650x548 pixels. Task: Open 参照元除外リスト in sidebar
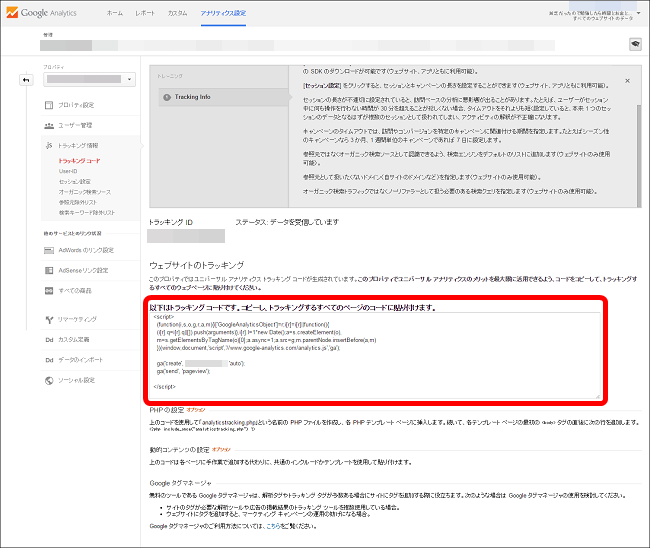point(78,202)
